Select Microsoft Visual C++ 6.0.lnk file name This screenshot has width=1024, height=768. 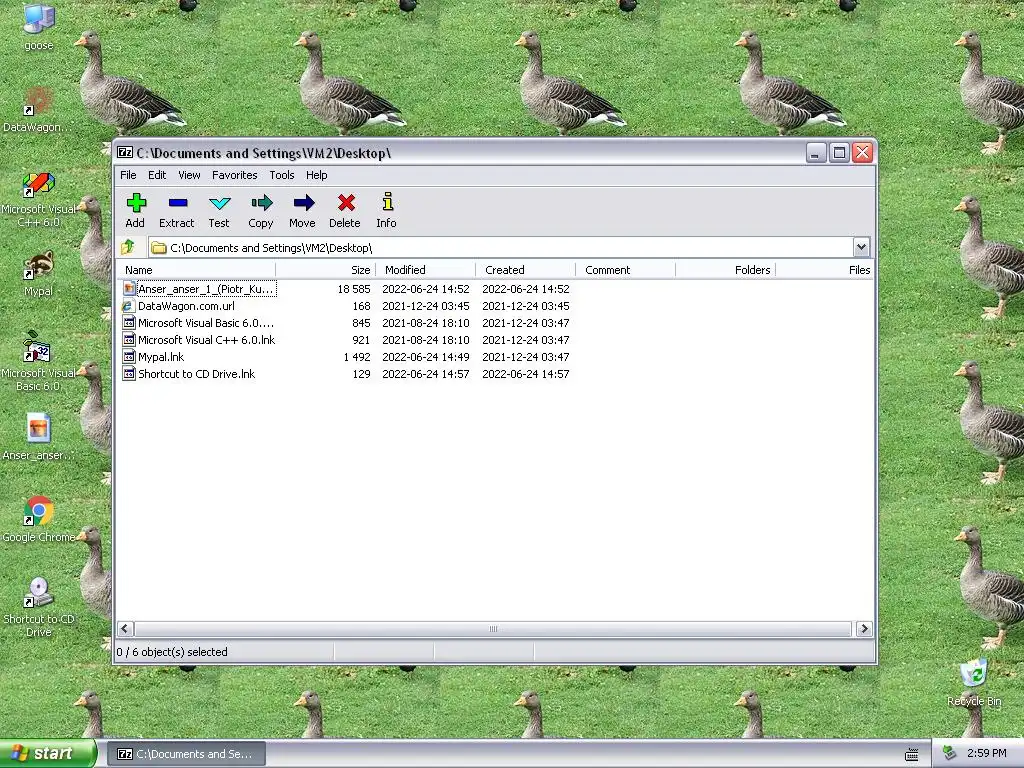(206, 340)
